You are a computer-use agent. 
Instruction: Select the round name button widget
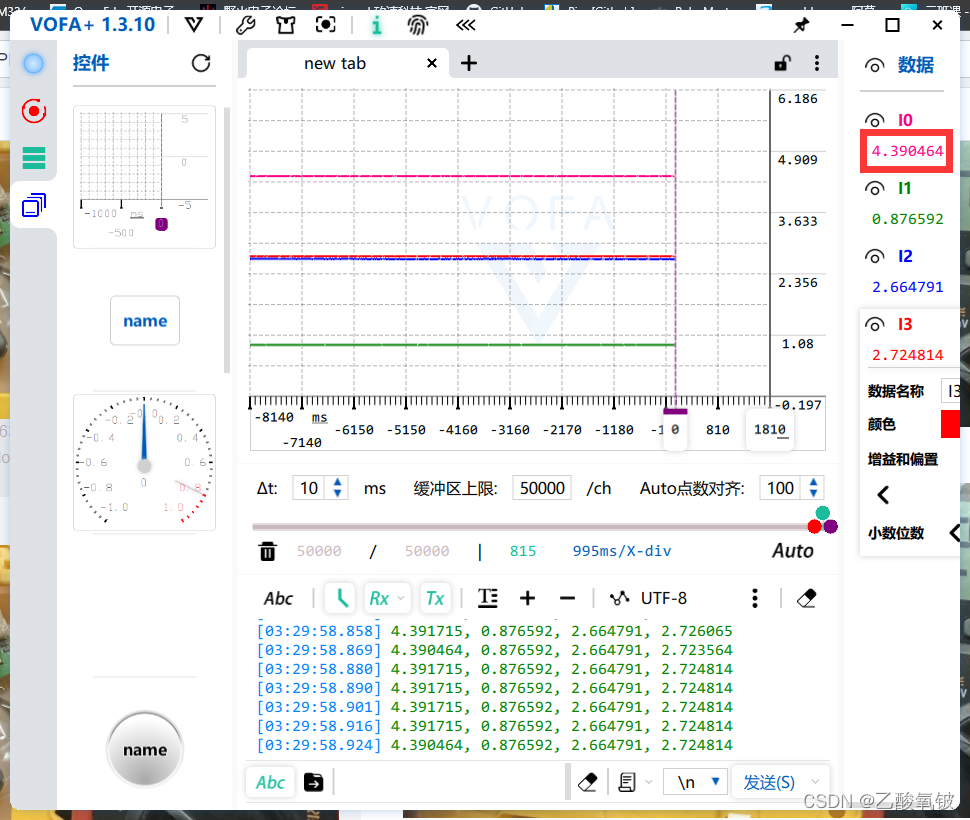(x=145, y=750)
